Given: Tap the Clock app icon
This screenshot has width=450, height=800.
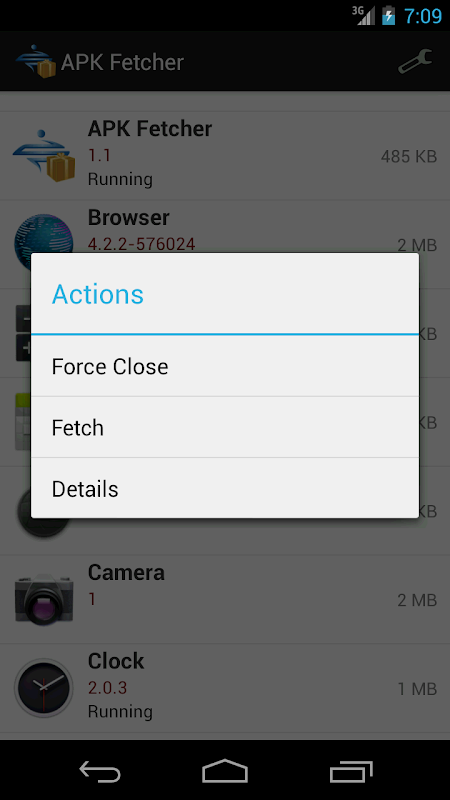Looking at the screenshot, I should (x=44, y=688).
